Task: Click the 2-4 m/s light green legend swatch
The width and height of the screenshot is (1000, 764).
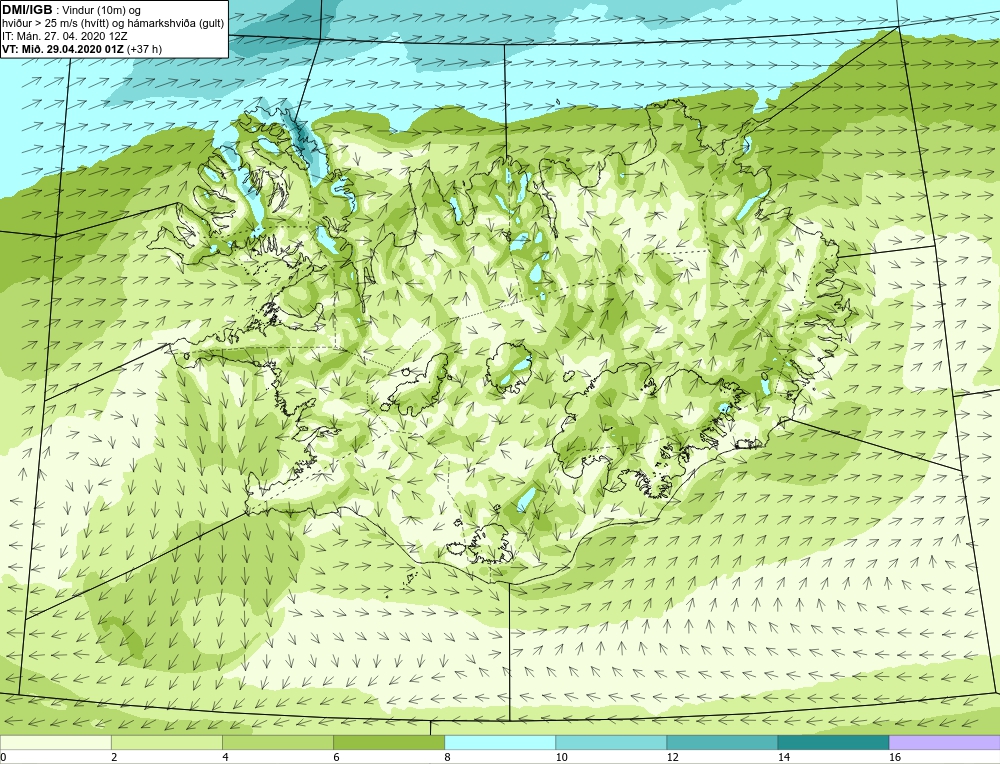Action: (166, 742)
